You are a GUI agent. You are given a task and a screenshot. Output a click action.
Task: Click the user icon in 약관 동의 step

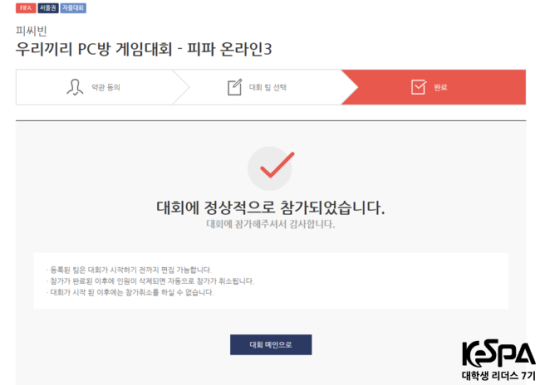[x=75, y=87]
